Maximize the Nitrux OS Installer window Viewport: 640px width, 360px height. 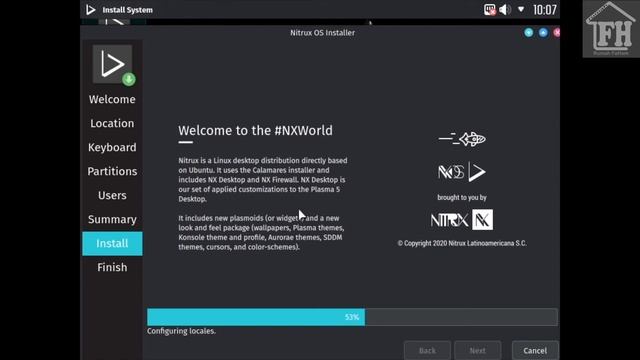pyautogui.click(x=543, y=33)
